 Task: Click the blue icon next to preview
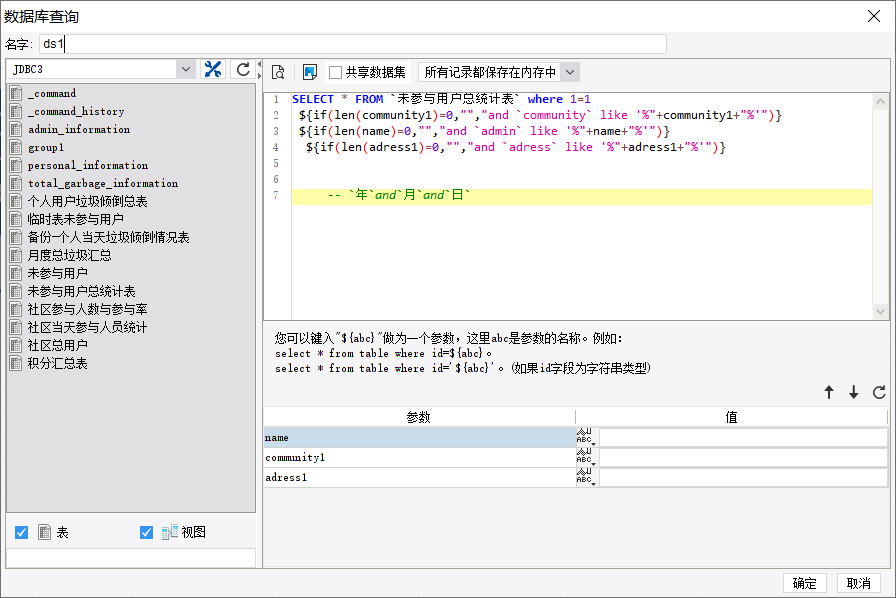(310, 72)
